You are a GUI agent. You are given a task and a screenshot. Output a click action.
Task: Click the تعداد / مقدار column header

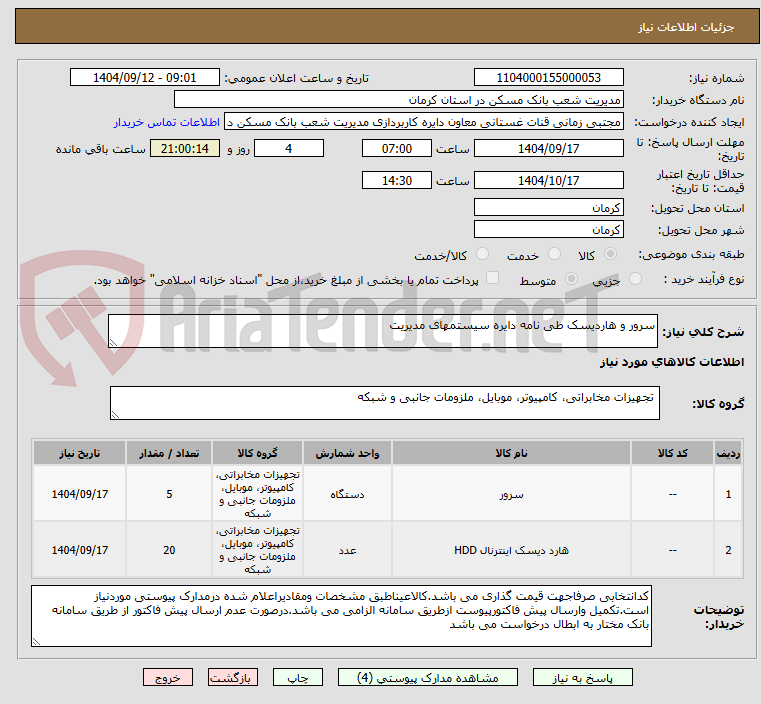169,453
